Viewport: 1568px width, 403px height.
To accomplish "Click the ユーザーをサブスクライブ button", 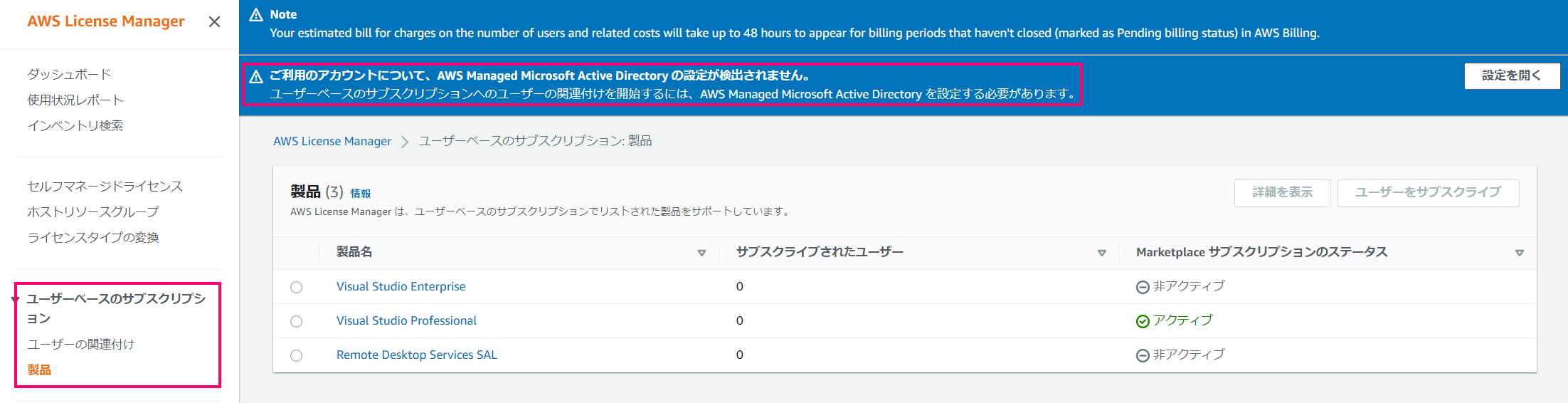I will [1428, 192].
